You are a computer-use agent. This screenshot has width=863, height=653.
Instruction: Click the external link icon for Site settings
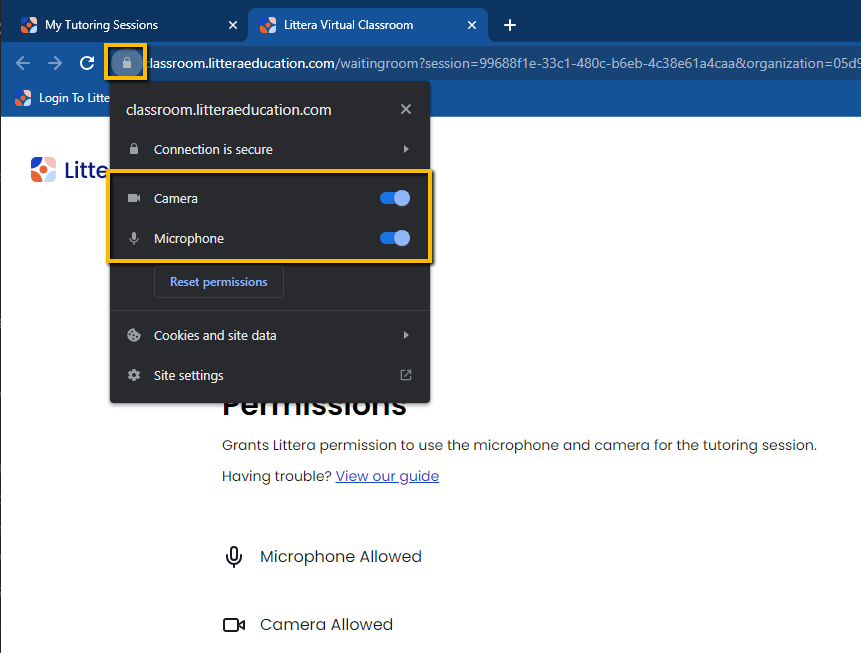[x=406, y=375]
